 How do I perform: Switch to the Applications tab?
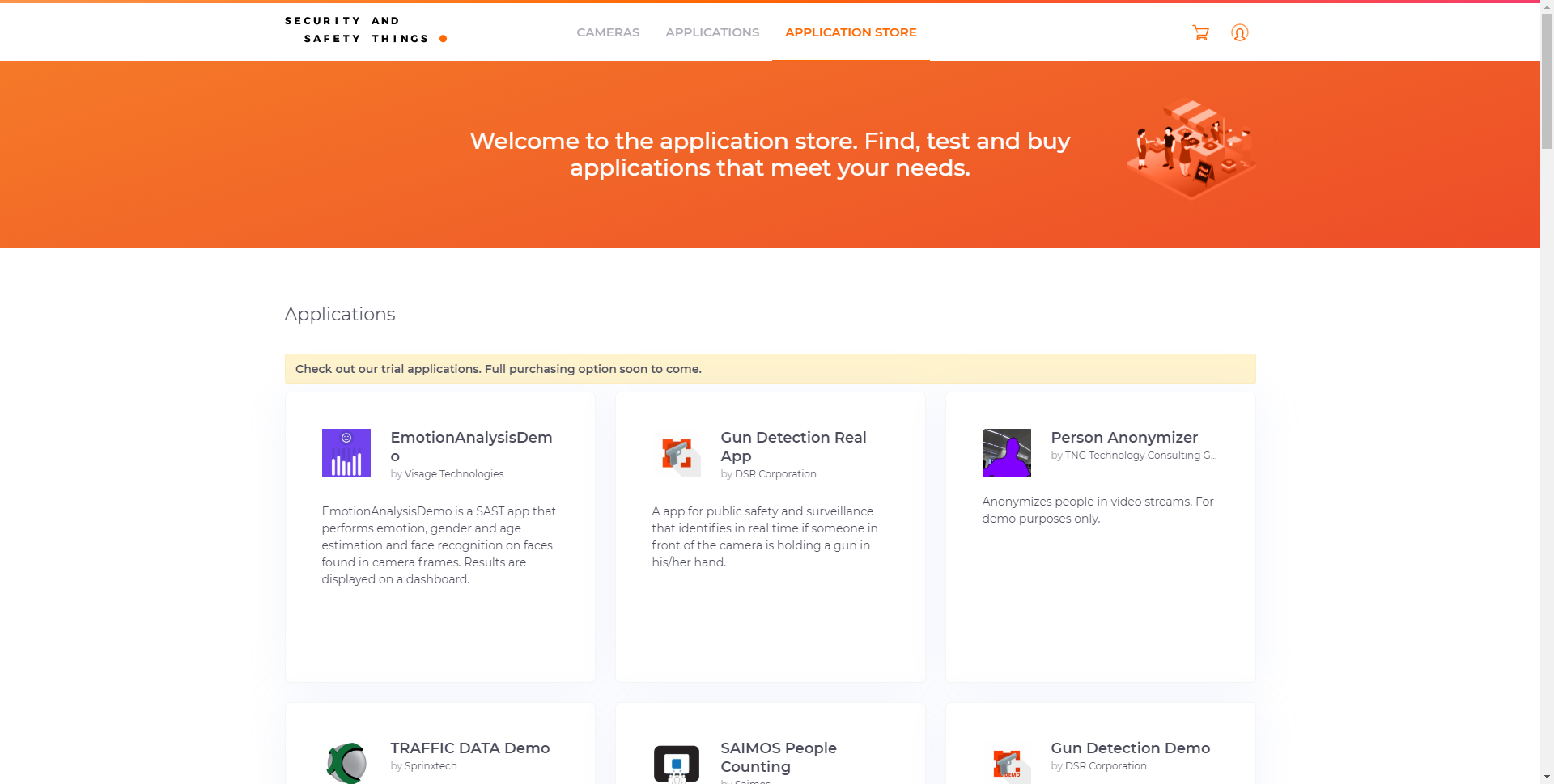coord(712,32)
